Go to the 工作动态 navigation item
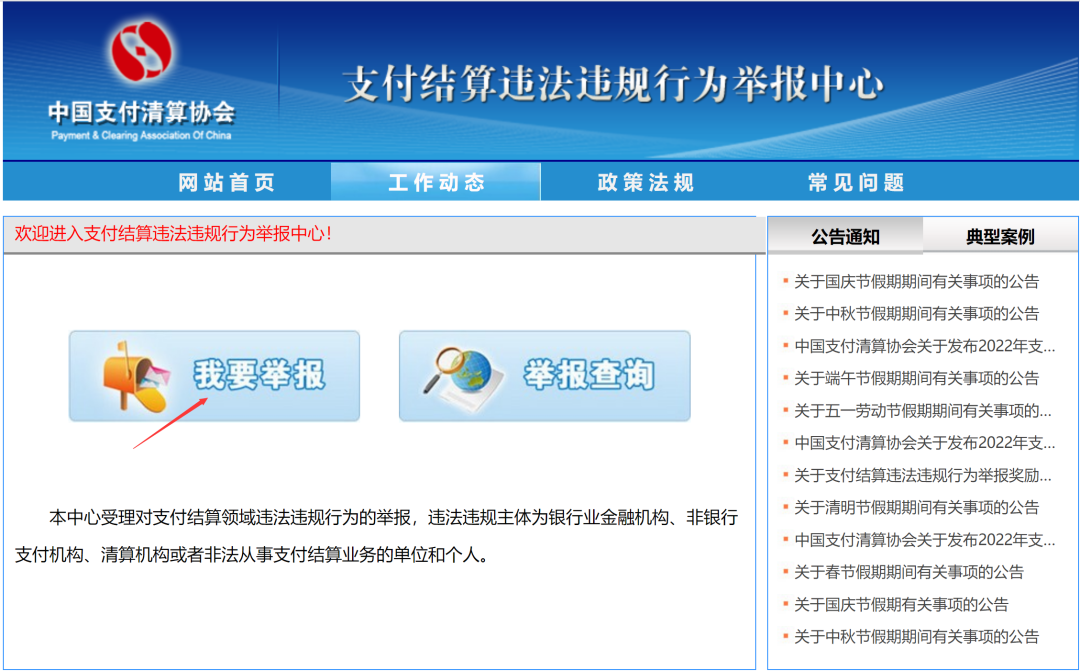This screenshot has width=1080, height=671. click(437, 183)
